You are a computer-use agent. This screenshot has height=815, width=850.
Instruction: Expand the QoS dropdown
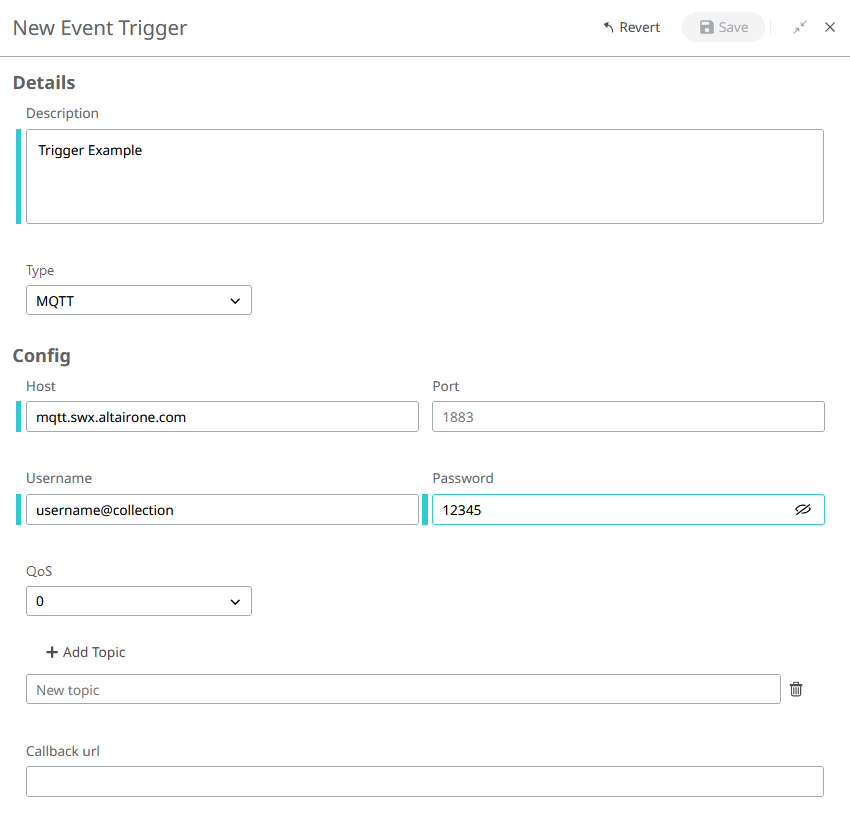click(x=138, y=601)
